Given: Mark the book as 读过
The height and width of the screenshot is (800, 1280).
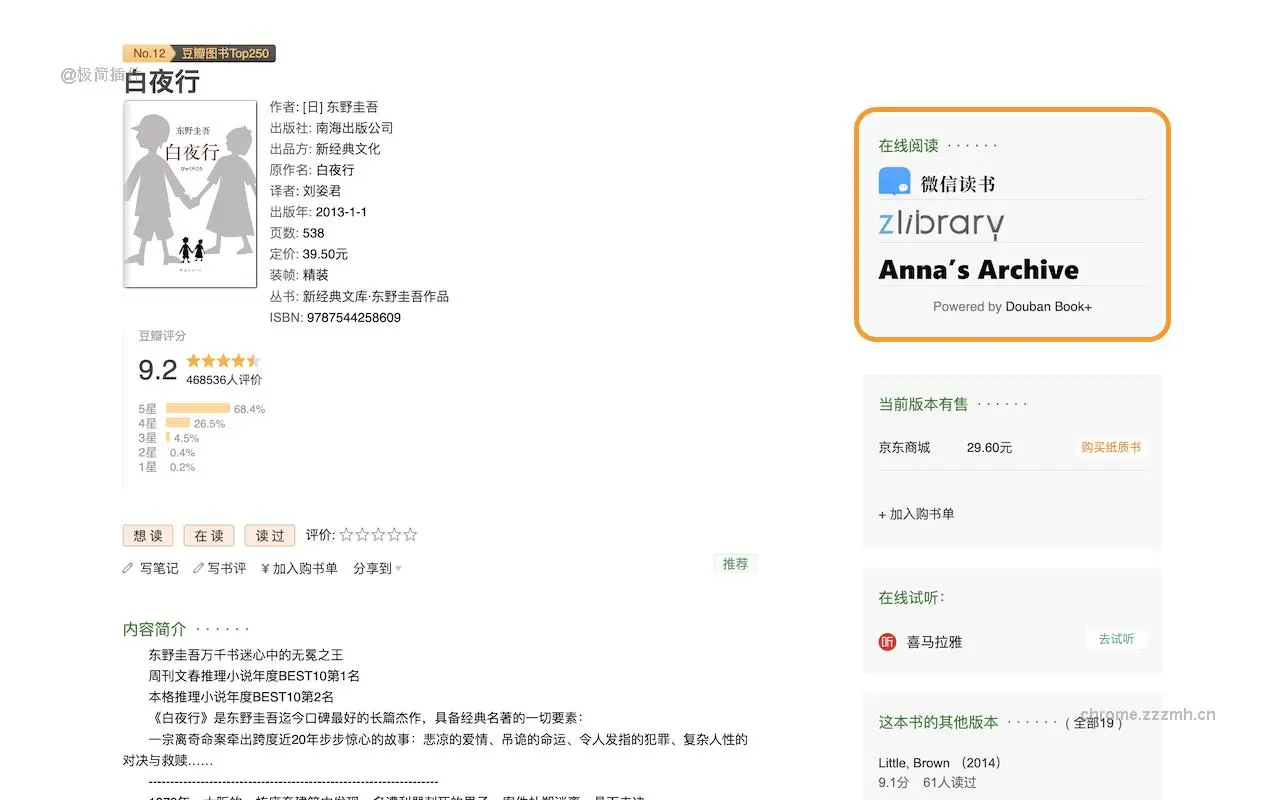Looking at the screenshot, I should click(269, 535).
